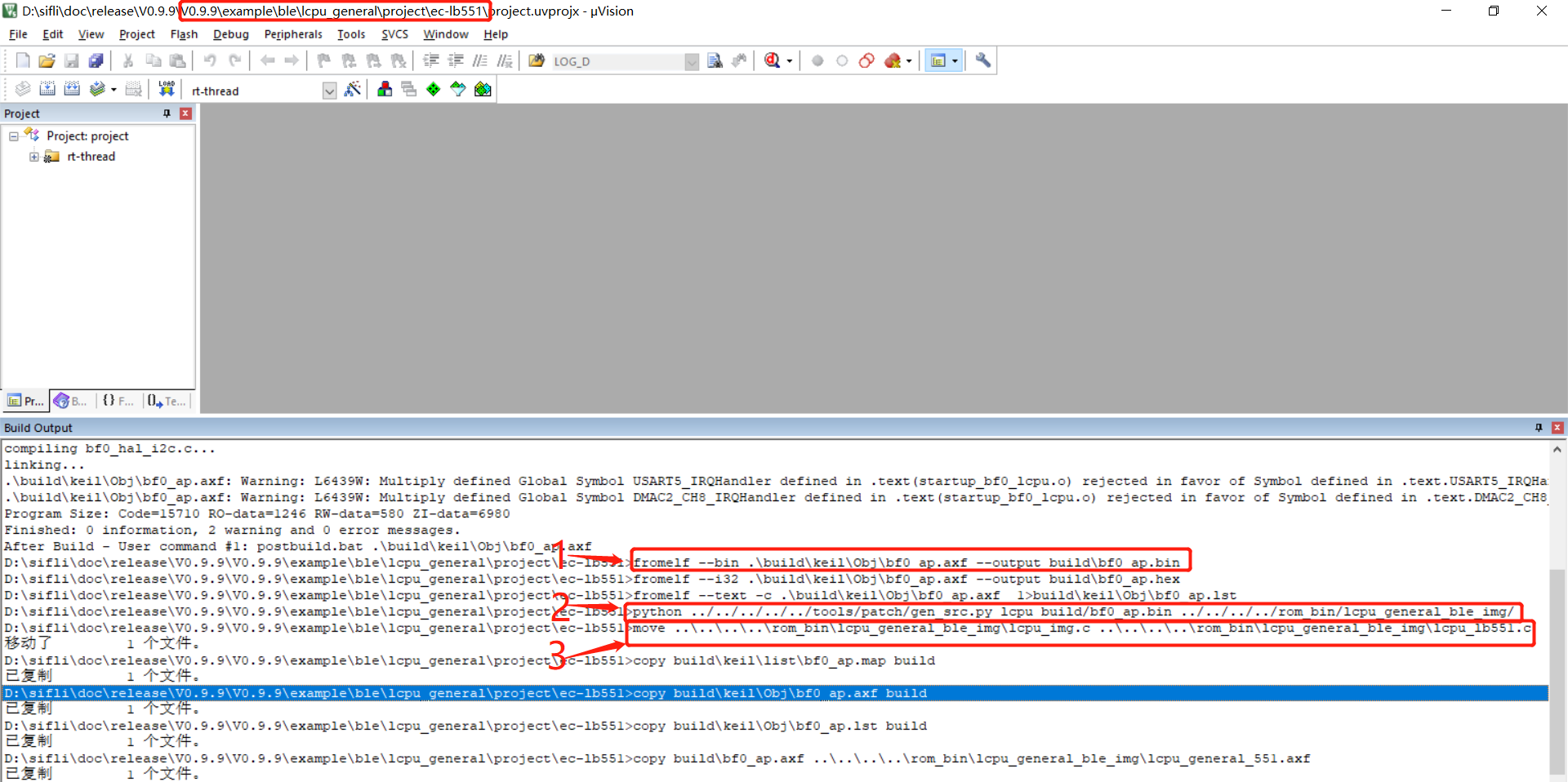1568x782 pixels.
Task: Navigate forwards with the right arrow icon
Action: [292, 60]
